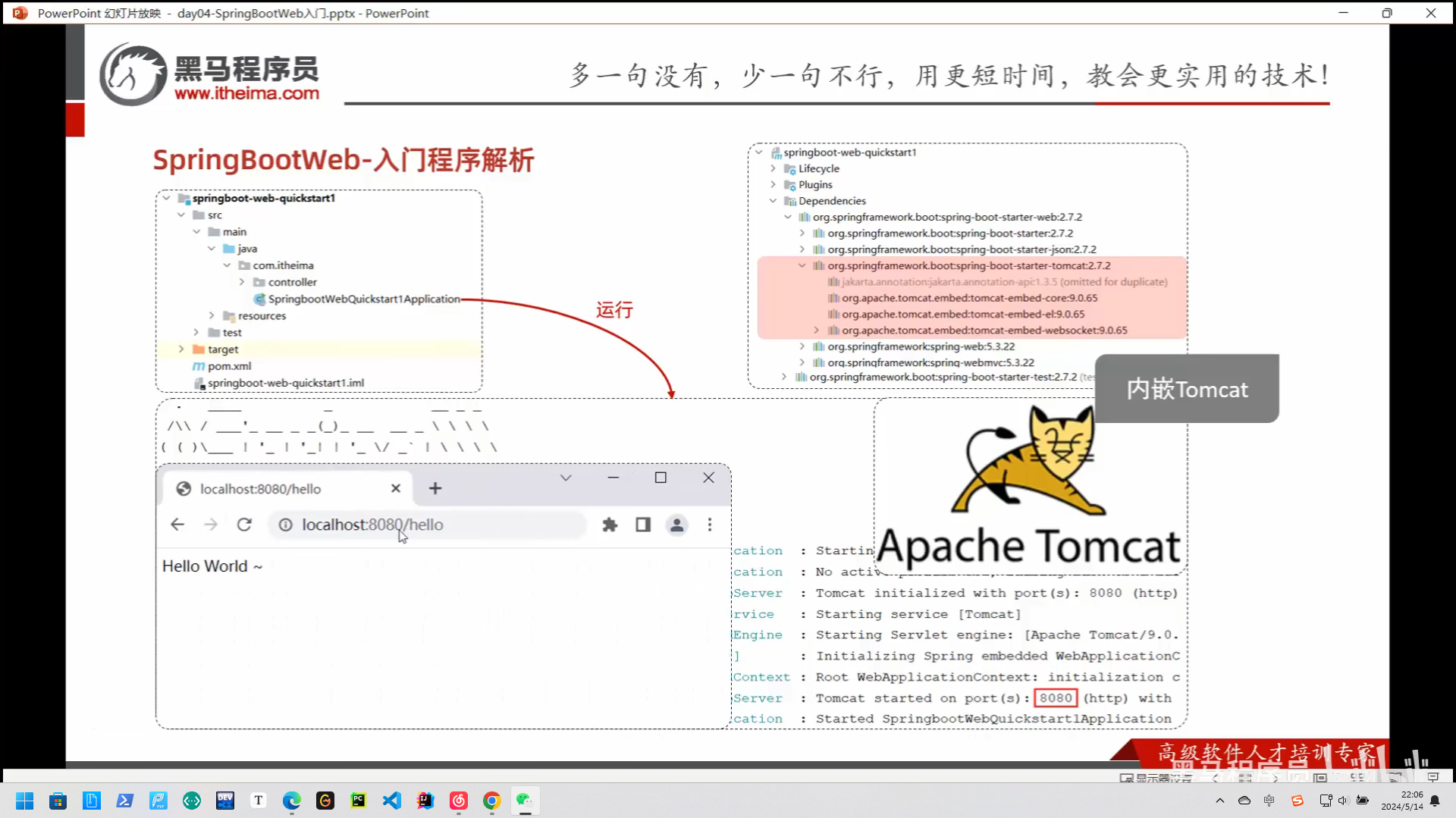Click the site info icon in the address bar
This screenshot has height=818, width=1456.
pyautogui.click(x=285, y=525)
